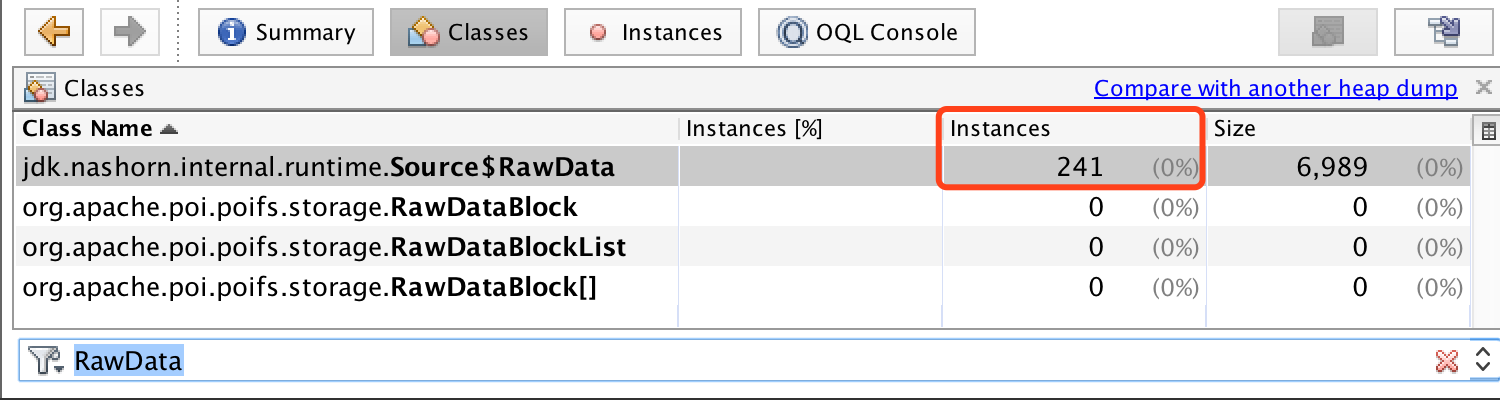
Task: Clear the filter with the red X
Action: [x=1446, y=361]
